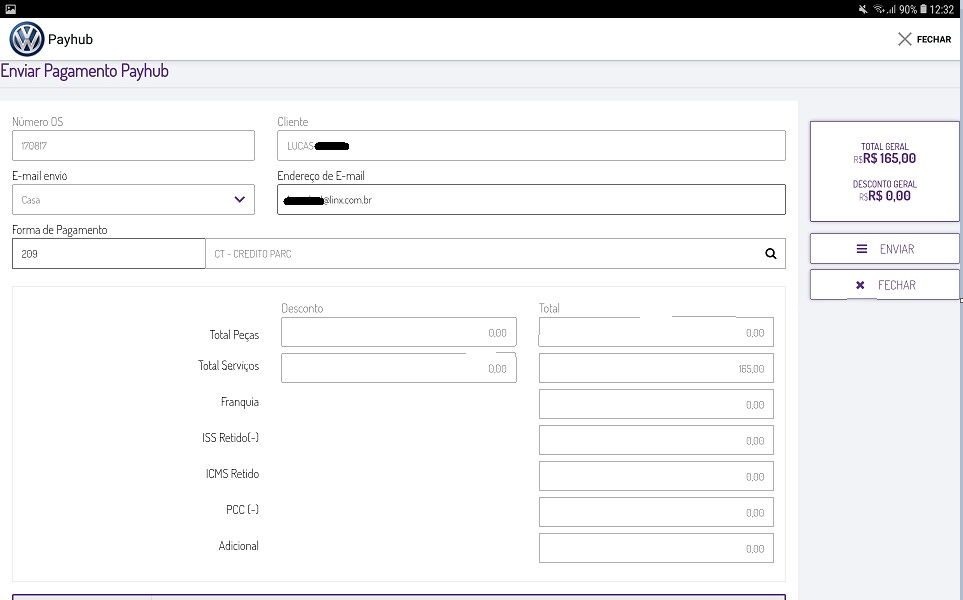This screenshot has width=963, height=600.
Task: Close Payhub using top FECHAR X
Action: (x=924, y=39)
